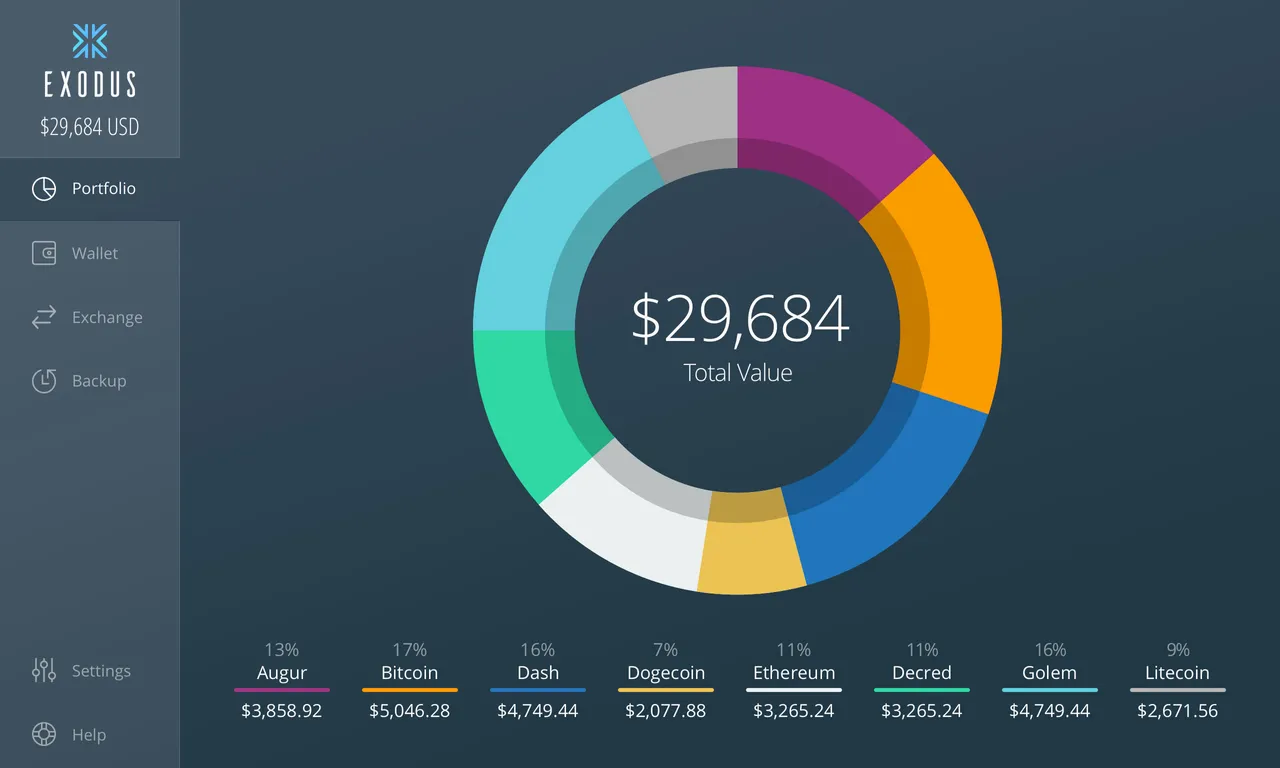Click the yellow Dogecoin color bar
Screen dimensions: 1280x768
click(x=666, y=690)
